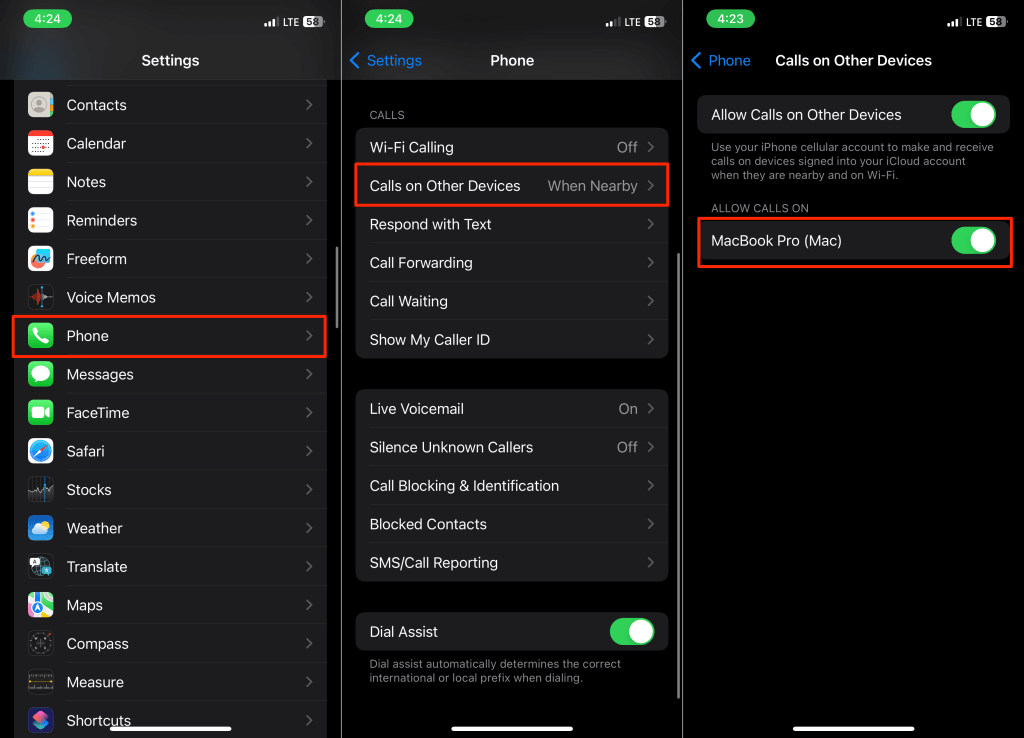The image size is (1024, 738).
Task: Select the green Phone icon
Action: [40, 336]
